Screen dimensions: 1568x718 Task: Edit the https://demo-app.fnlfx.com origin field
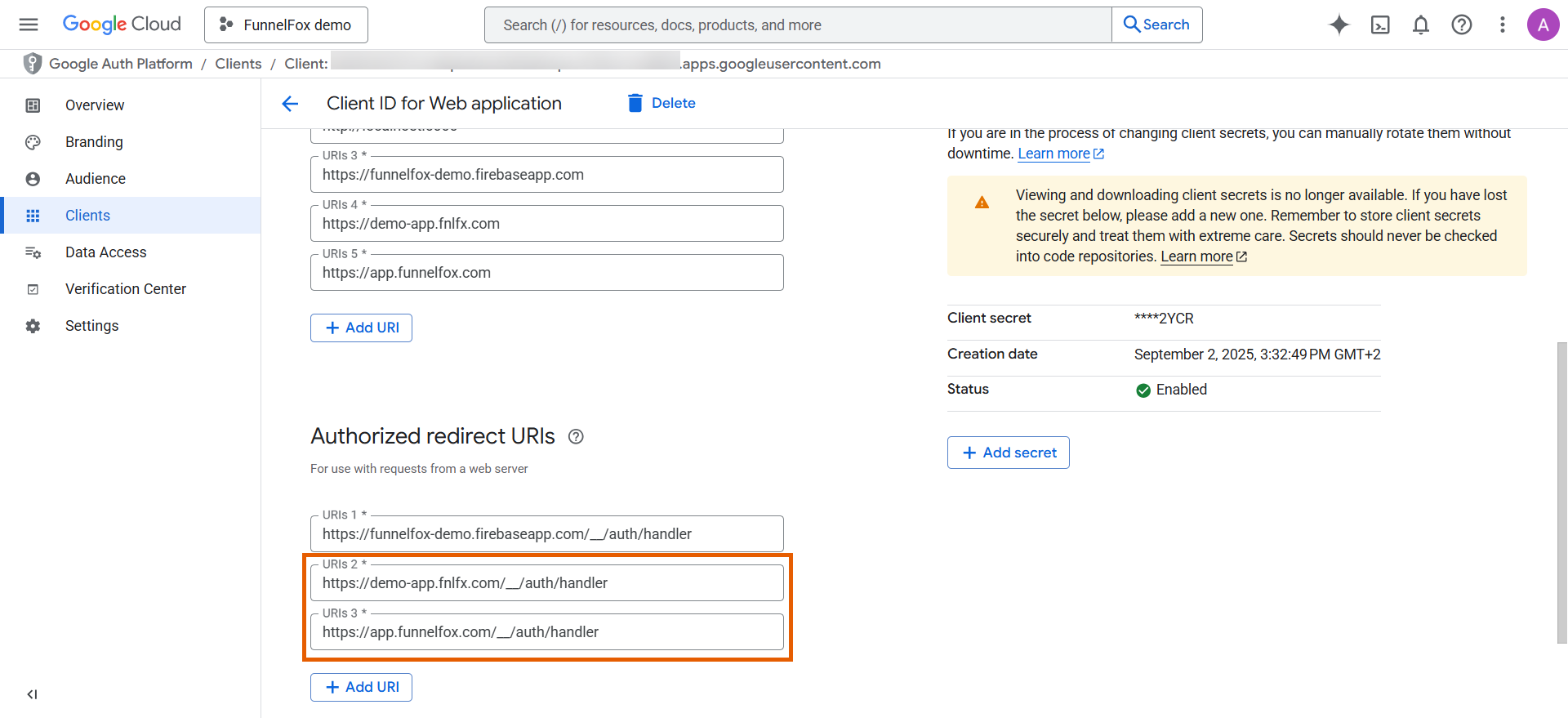[547, 224]
